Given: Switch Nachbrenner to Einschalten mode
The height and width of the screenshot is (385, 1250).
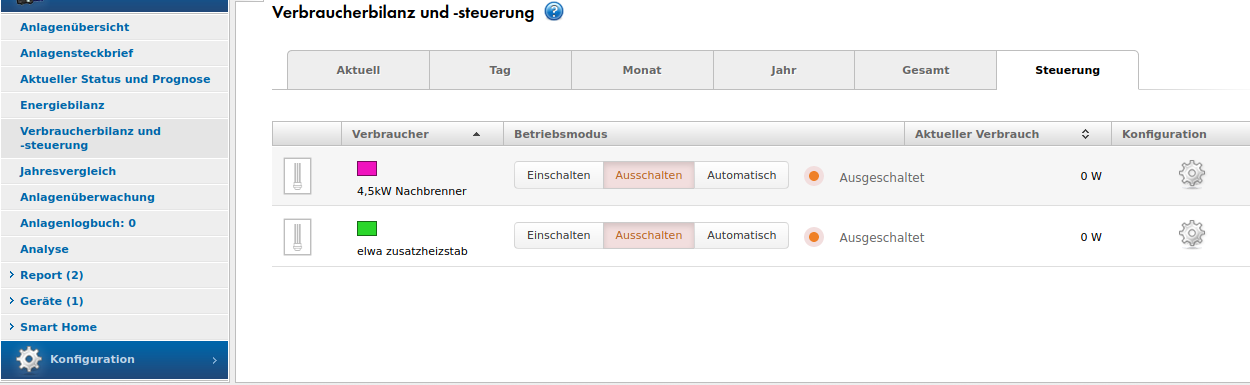Looking at the screenshot, I should [x=559, y=175].
